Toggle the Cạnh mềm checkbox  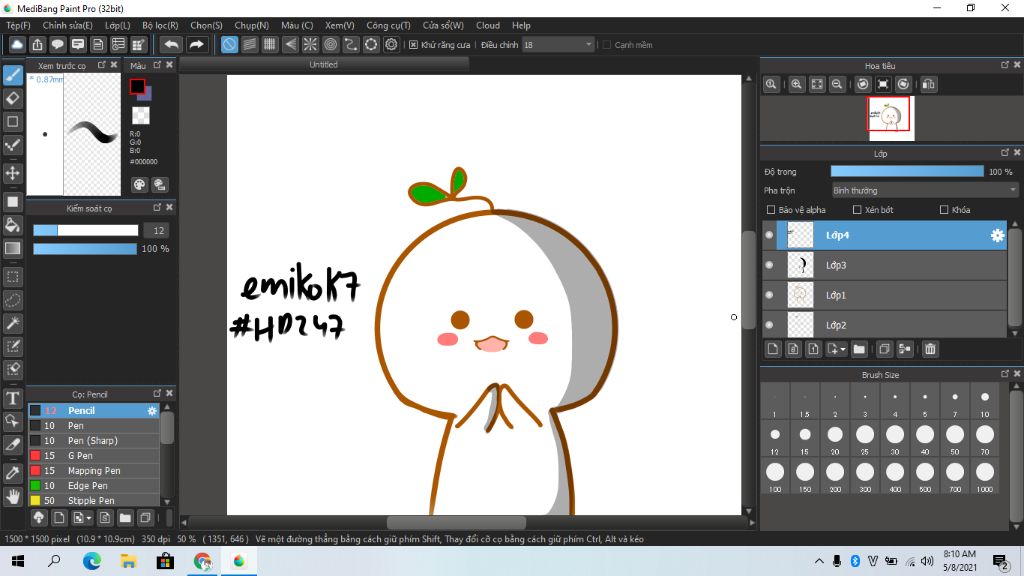pyautogui.click(x=607, y=44)
